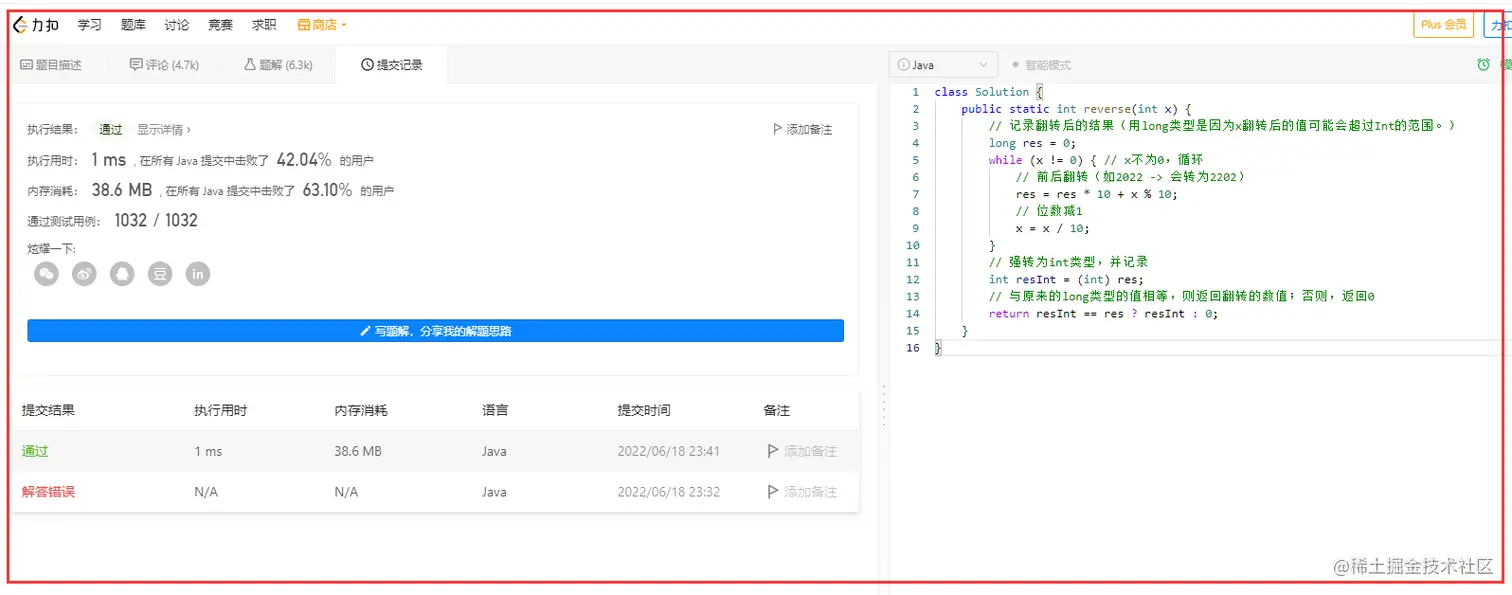Viewport: 1512px width, 595px height.
Task: Click code line 'class Solution {'
Action: pos(989,92)
